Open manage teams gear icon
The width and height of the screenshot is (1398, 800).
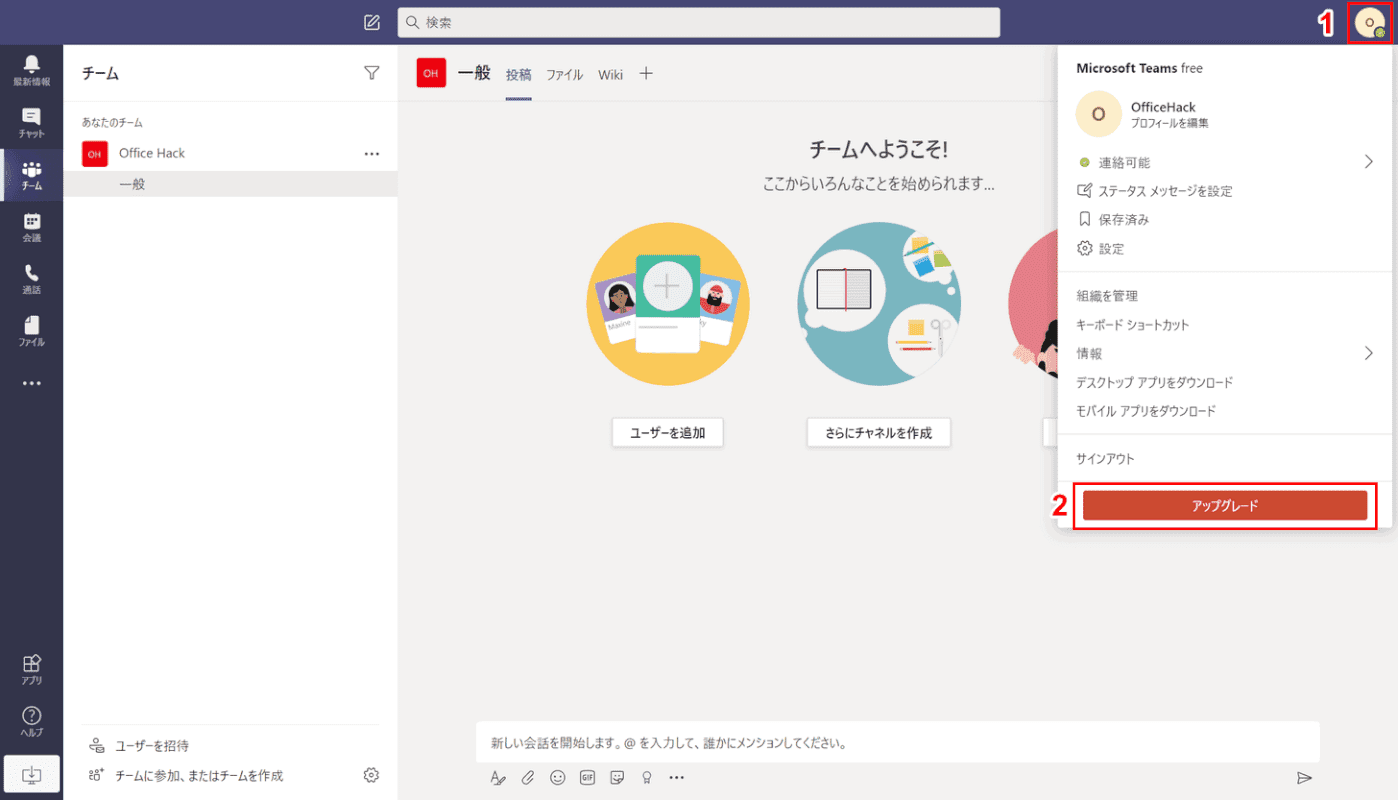[372, 775]
